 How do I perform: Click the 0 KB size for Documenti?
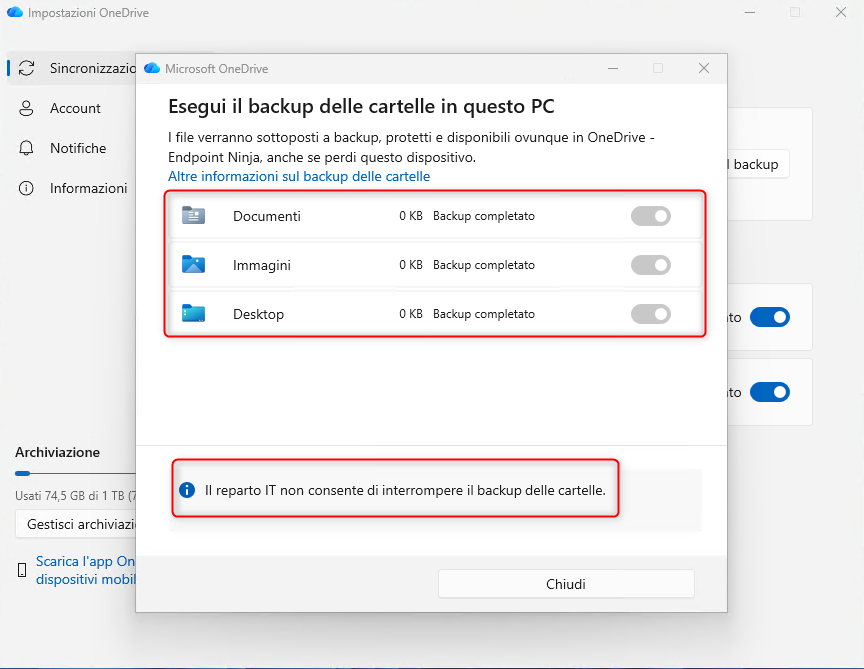click(x=411, y=216)
